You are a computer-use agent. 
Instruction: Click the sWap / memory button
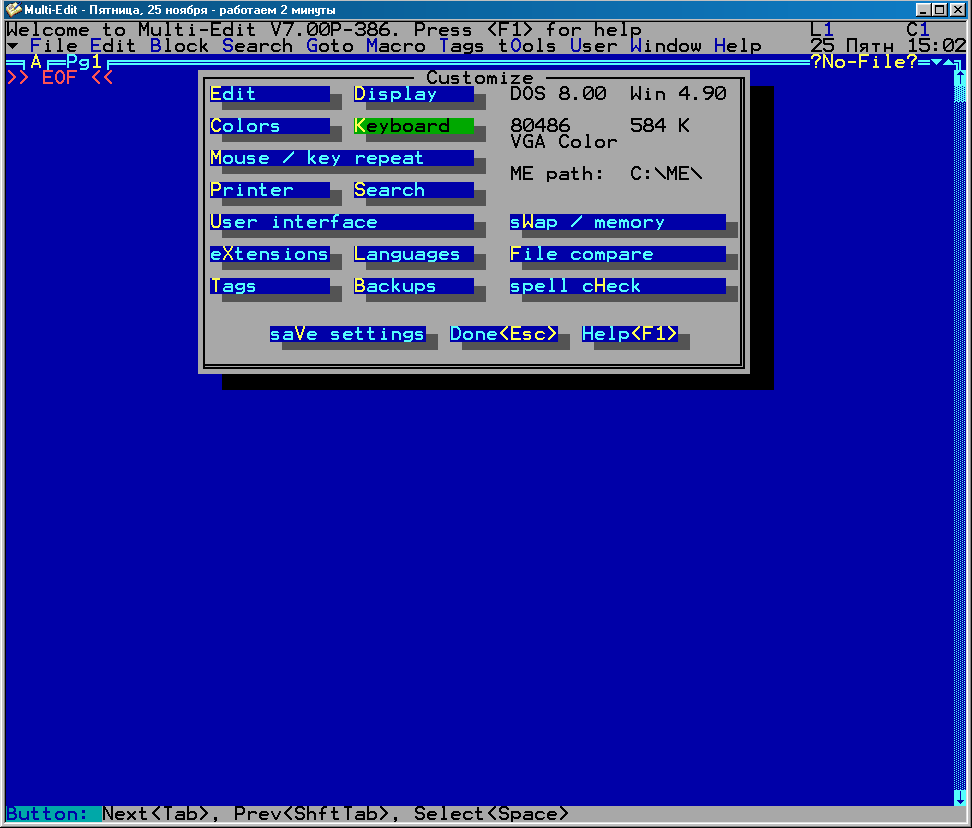click(x=617, y=222)
